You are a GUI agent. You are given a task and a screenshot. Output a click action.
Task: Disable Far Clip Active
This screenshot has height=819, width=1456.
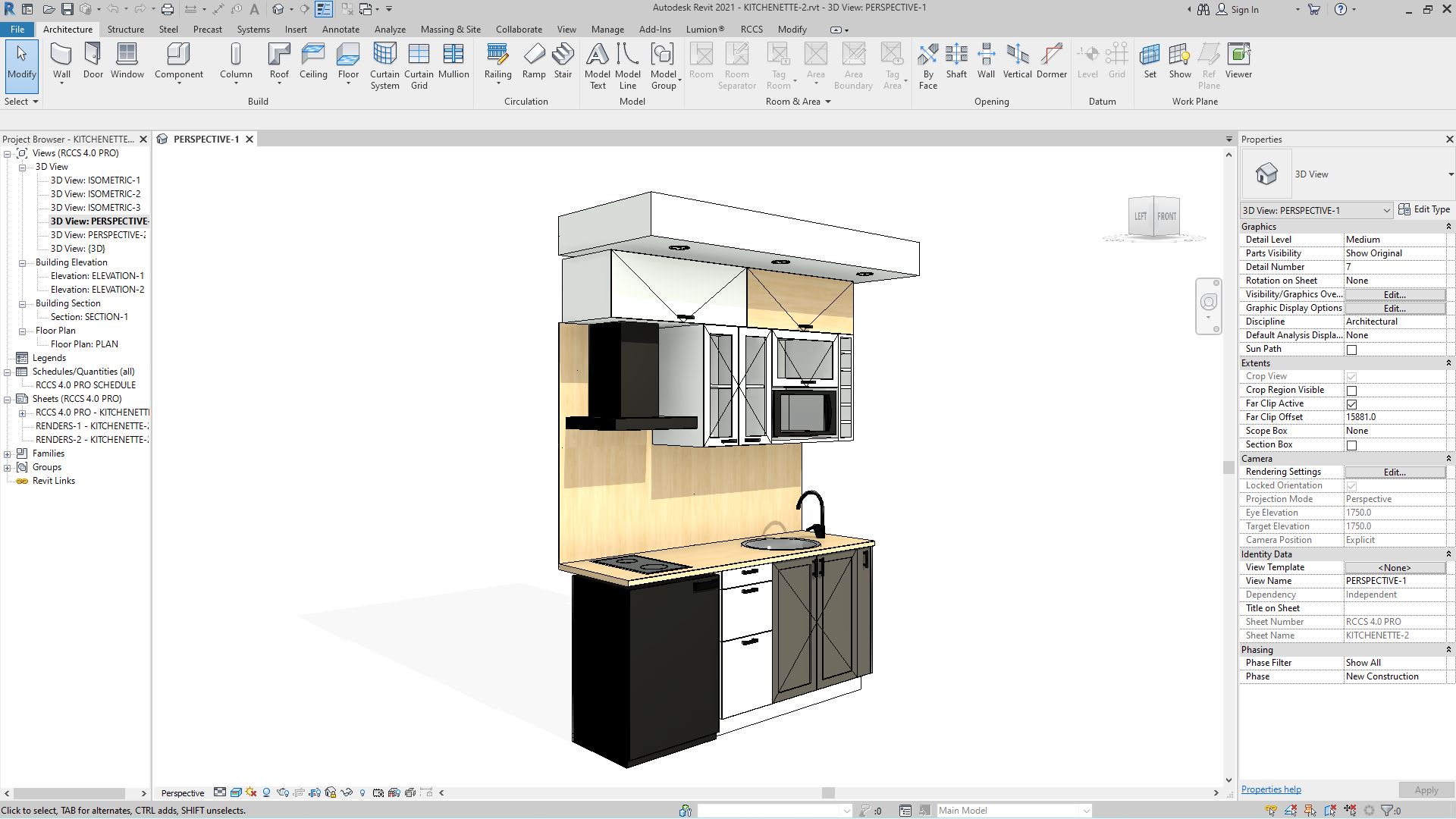pyautogui.click(x=1351, y=403)
